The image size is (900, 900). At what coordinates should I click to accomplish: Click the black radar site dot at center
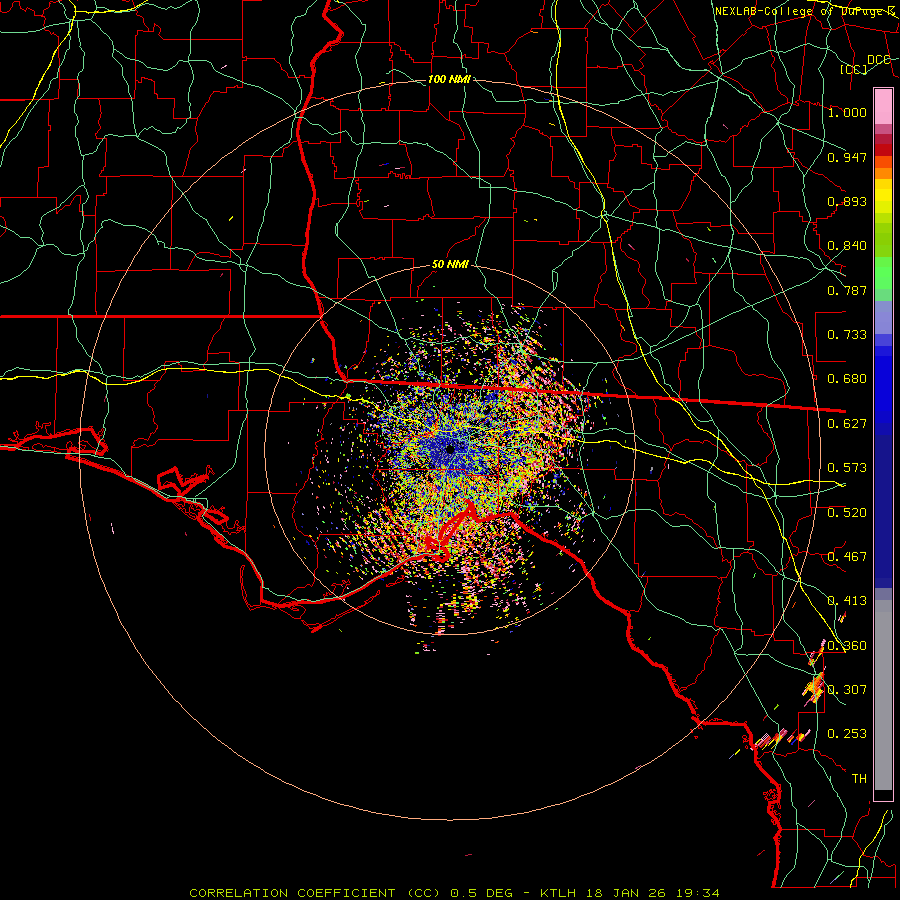point(451,449)
